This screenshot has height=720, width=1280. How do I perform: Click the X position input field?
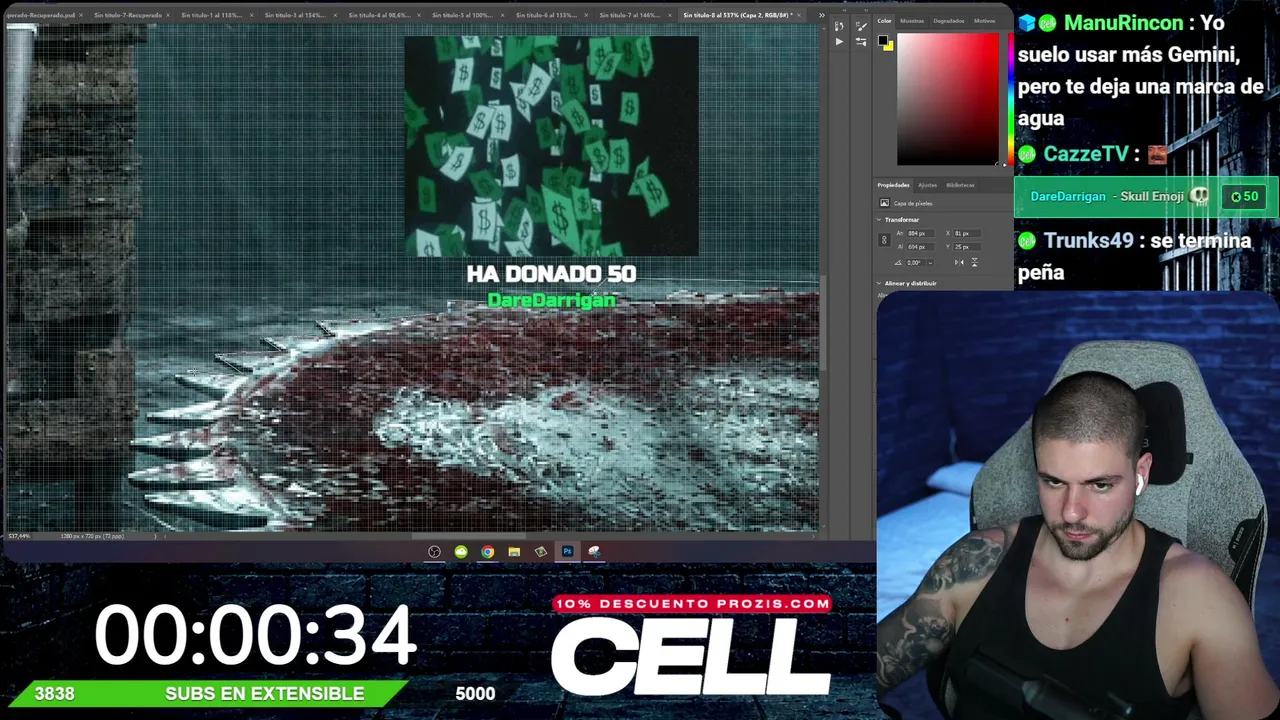point(968,233)
